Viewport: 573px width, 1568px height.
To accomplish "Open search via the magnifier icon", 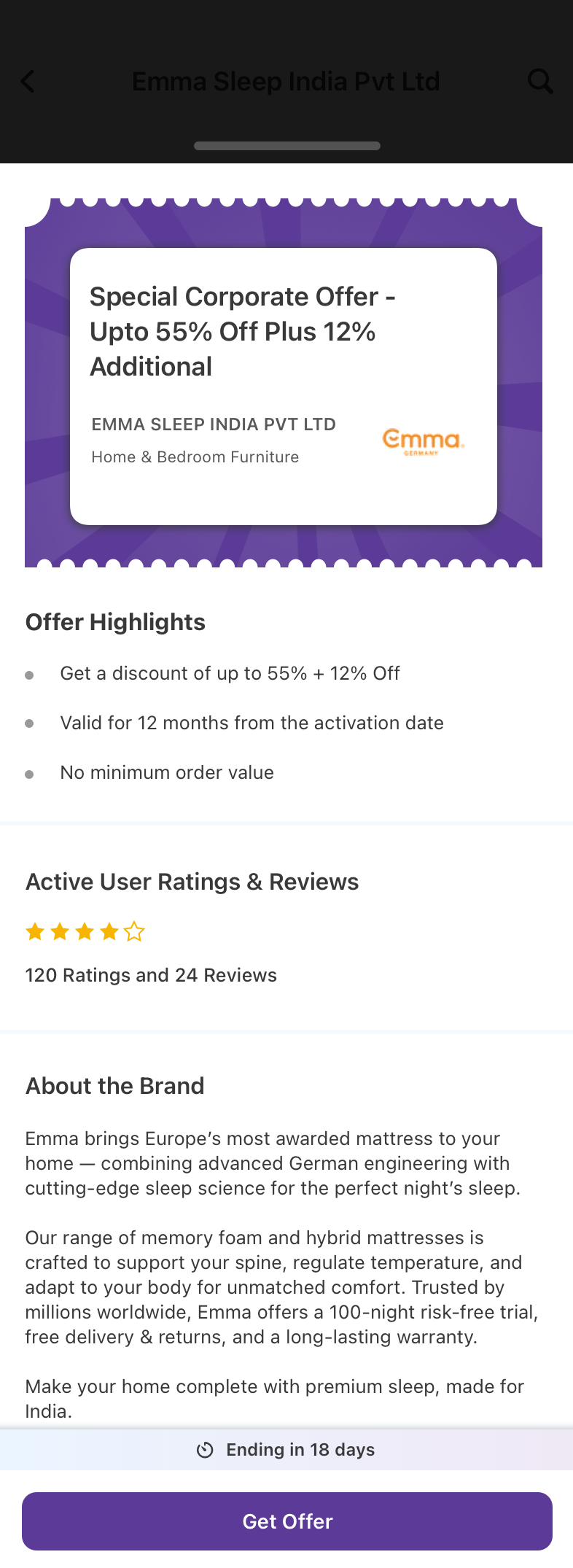I will point(540,82).
